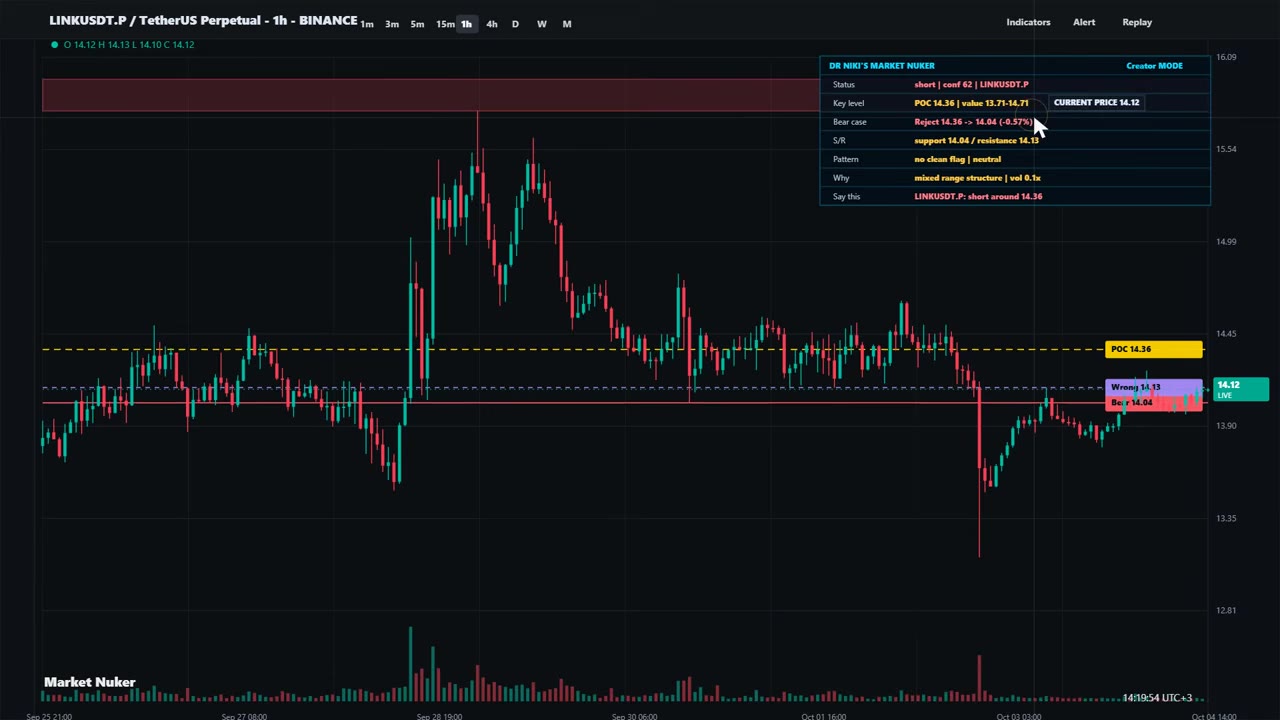Image resolution: width=1280 pixels, height=720 pixels.
Task: Click 12.81 on the price axis
Action: tap(1225, 610)
